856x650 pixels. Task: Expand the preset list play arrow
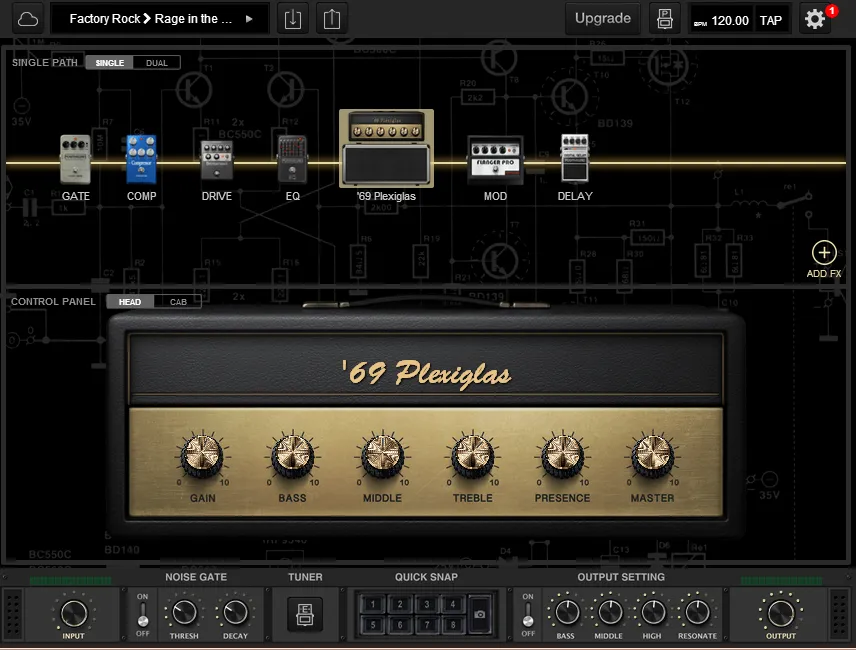(x=249, y=19)
